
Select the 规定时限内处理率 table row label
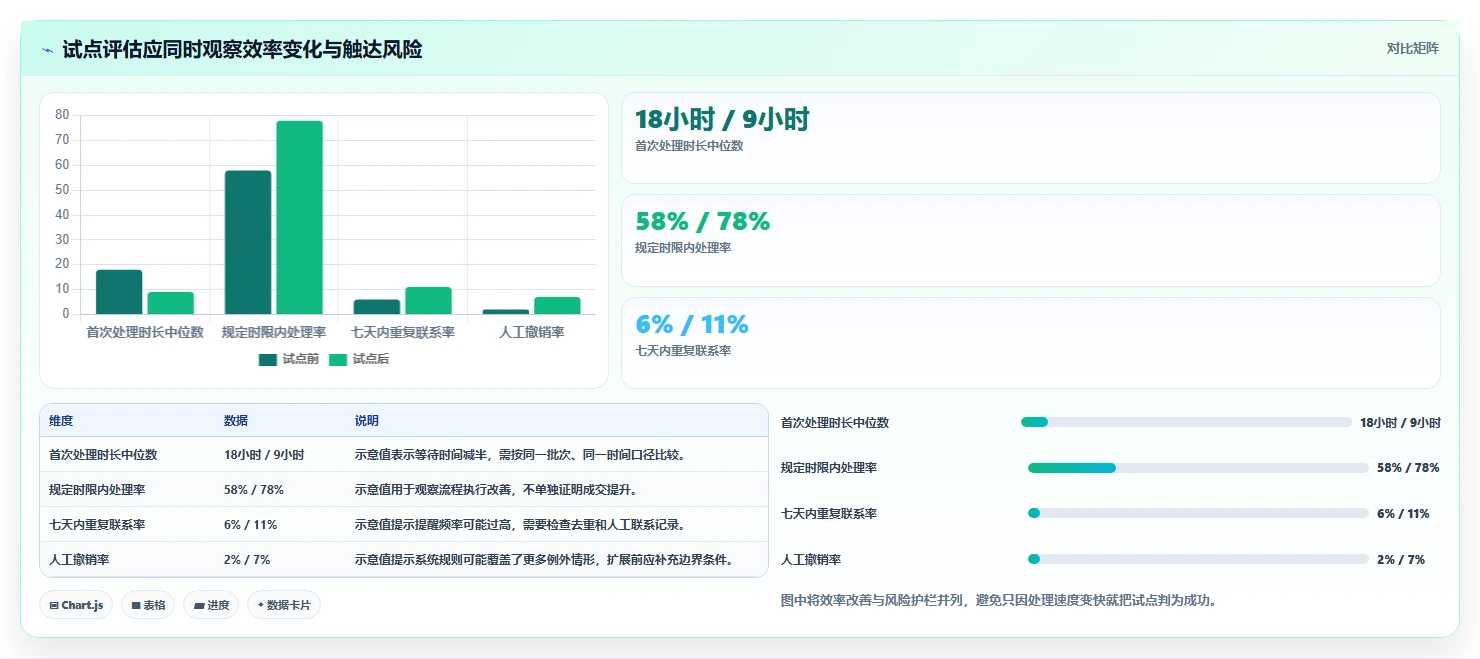97,490
